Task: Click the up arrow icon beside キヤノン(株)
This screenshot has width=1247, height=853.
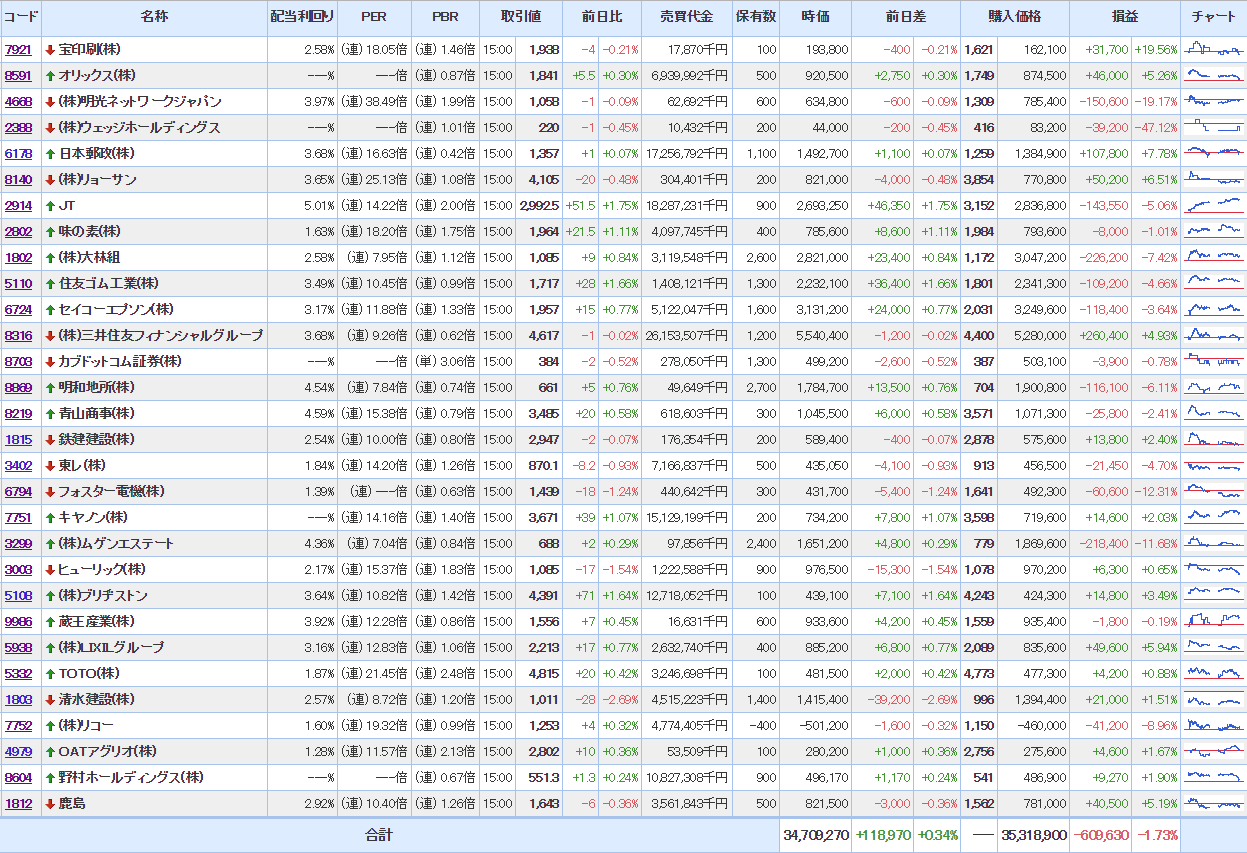Action: pyautogui.click(x=50, y=518)
